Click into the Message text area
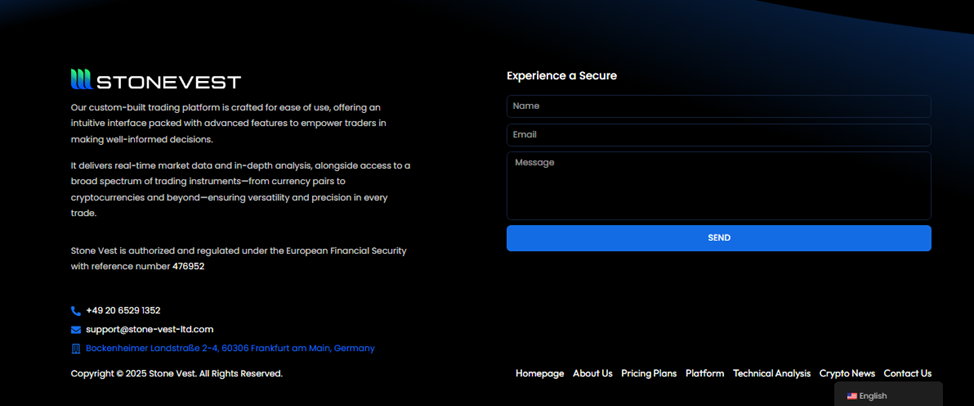Viewport: 974px width, 406px height. (719, 186)
